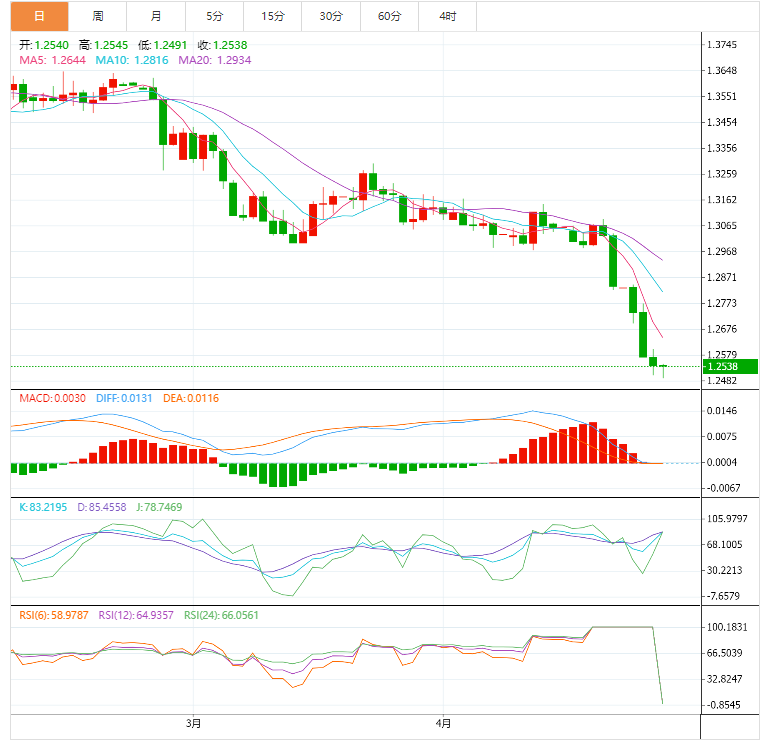
Task: Click the 1.3745 price axis label
Action: [722, 45]
